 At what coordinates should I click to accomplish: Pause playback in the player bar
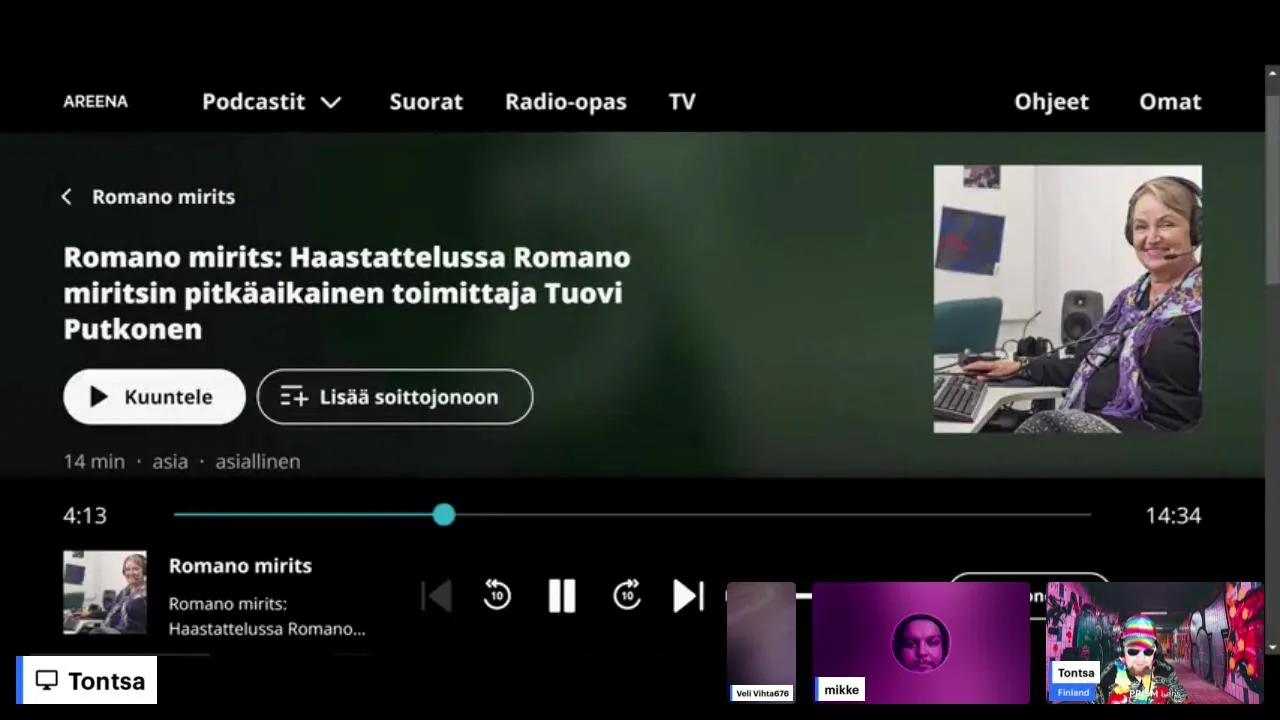562,596
